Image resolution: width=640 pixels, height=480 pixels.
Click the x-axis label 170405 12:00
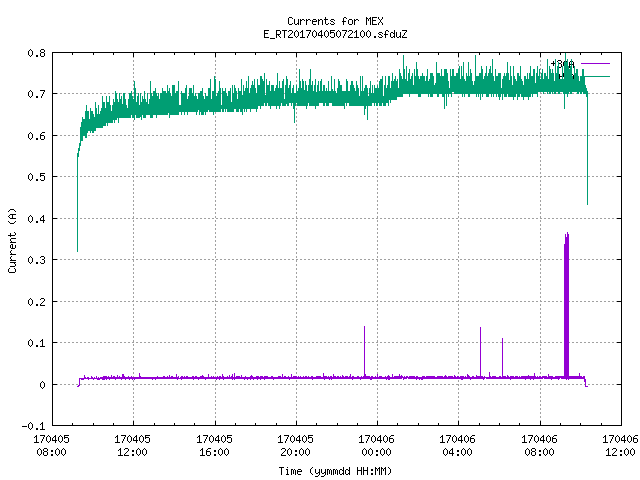(132, 446)
